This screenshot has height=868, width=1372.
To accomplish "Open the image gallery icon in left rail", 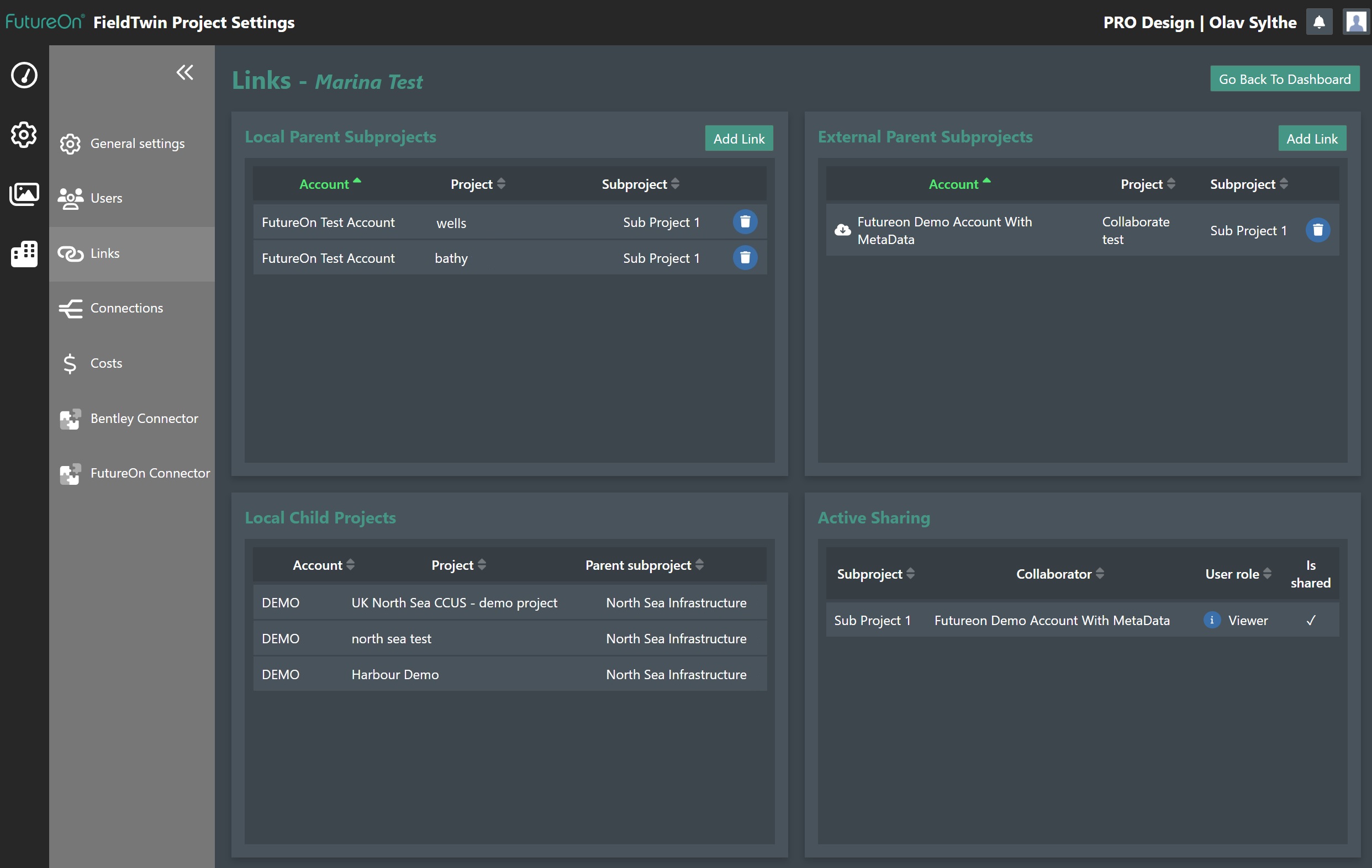I will [24, 194].
